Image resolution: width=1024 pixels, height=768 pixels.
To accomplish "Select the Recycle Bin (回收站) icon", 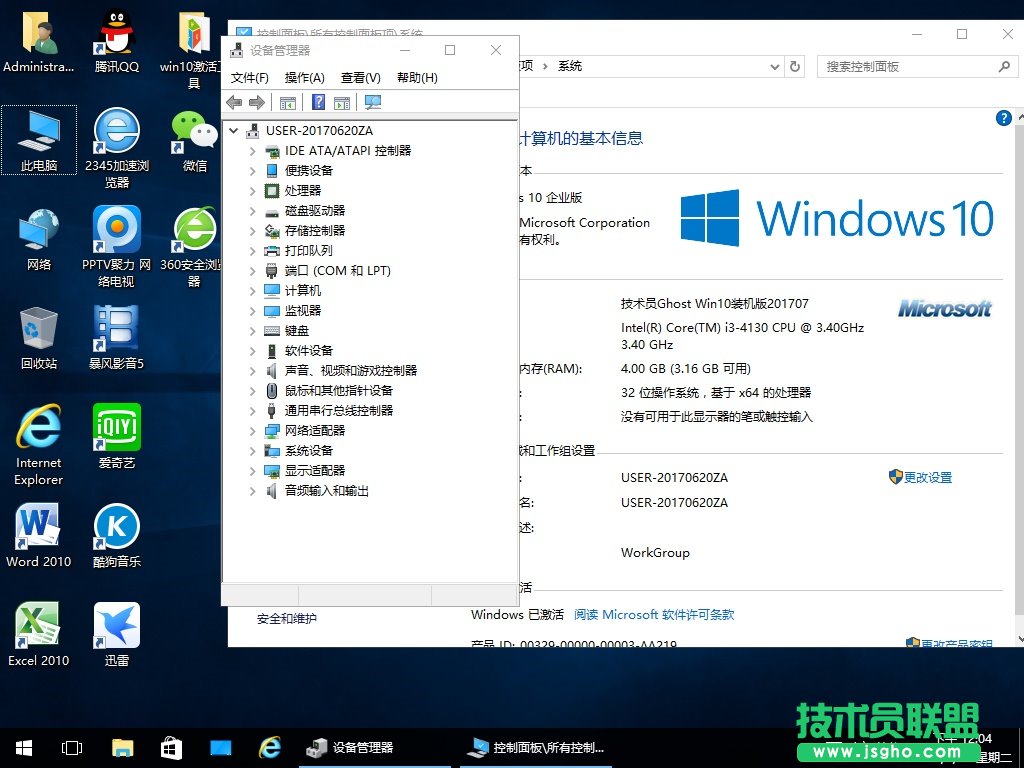I will [x=39, y=338].
